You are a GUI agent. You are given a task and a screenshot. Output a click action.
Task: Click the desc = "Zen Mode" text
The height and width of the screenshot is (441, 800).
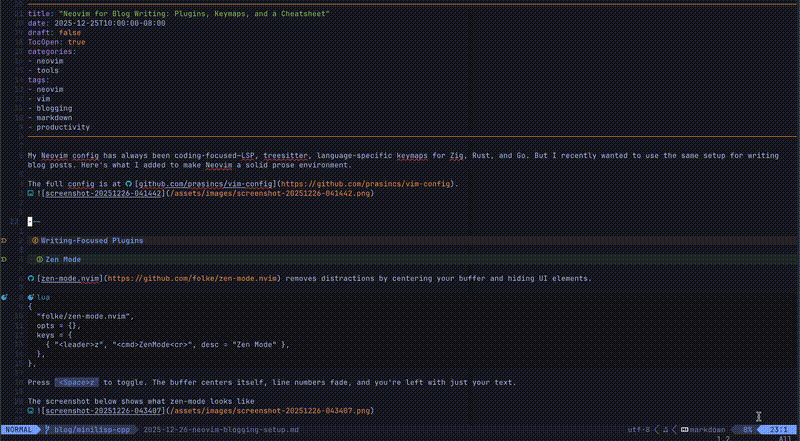click(x=239, y=345)
